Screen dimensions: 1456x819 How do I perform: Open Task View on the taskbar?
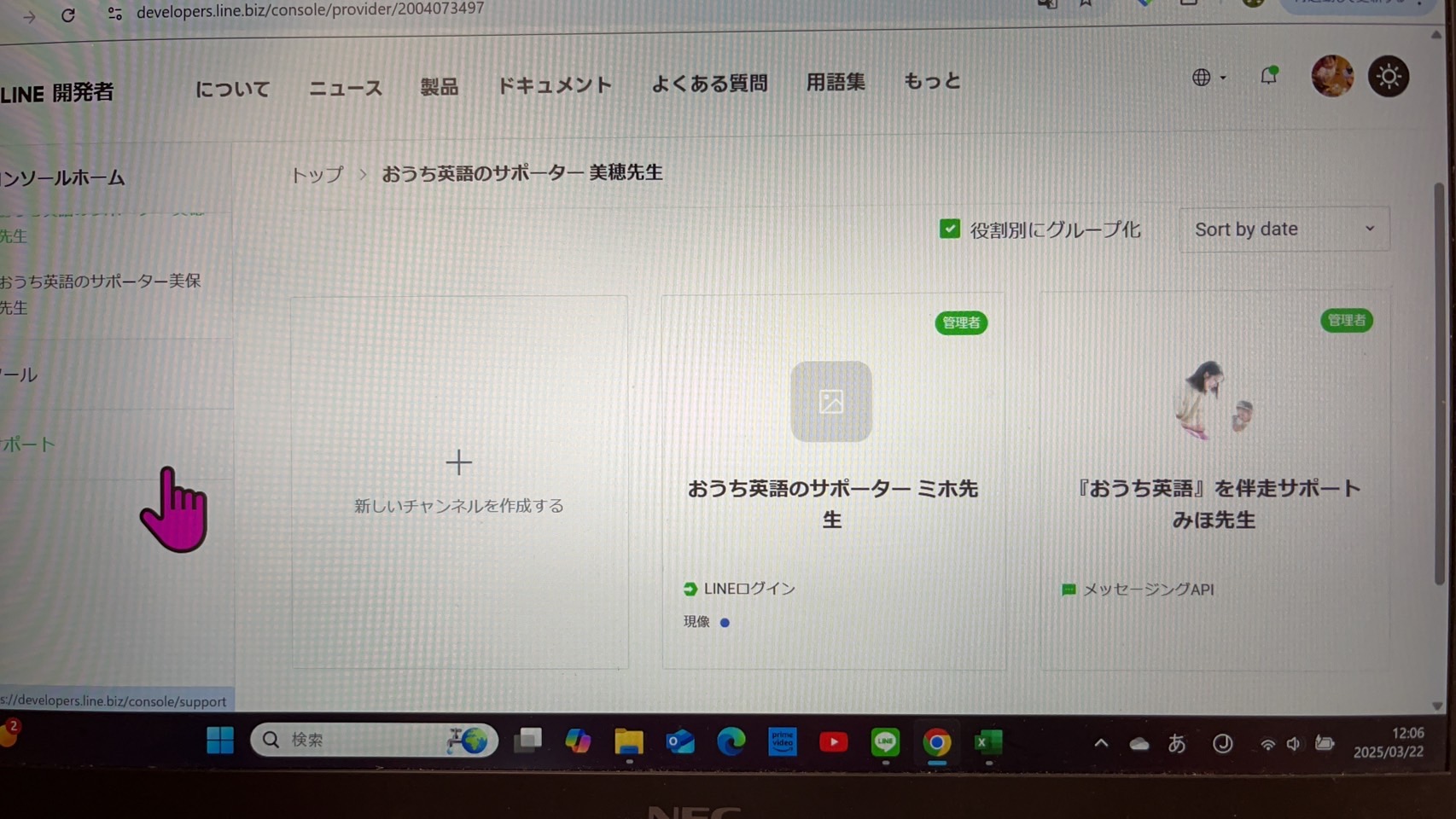point(527,741)
